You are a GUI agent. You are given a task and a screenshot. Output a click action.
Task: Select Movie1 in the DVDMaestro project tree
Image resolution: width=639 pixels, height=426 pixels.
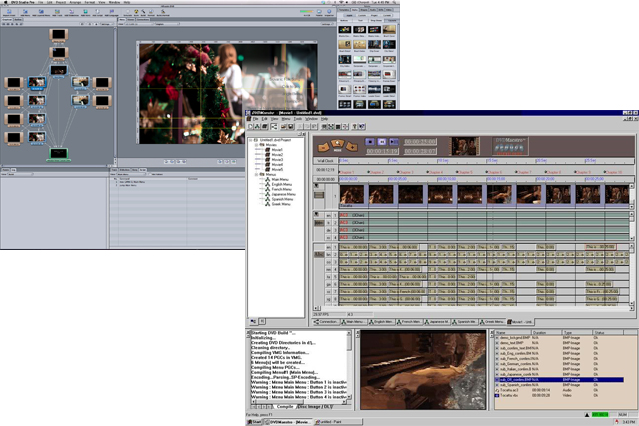[x=277, y=150]
